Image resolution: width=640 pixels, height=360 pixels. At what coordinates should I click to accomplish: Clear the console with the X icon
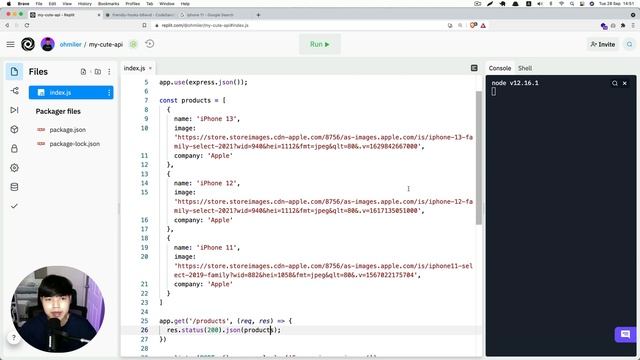click(x=624, y=83)
